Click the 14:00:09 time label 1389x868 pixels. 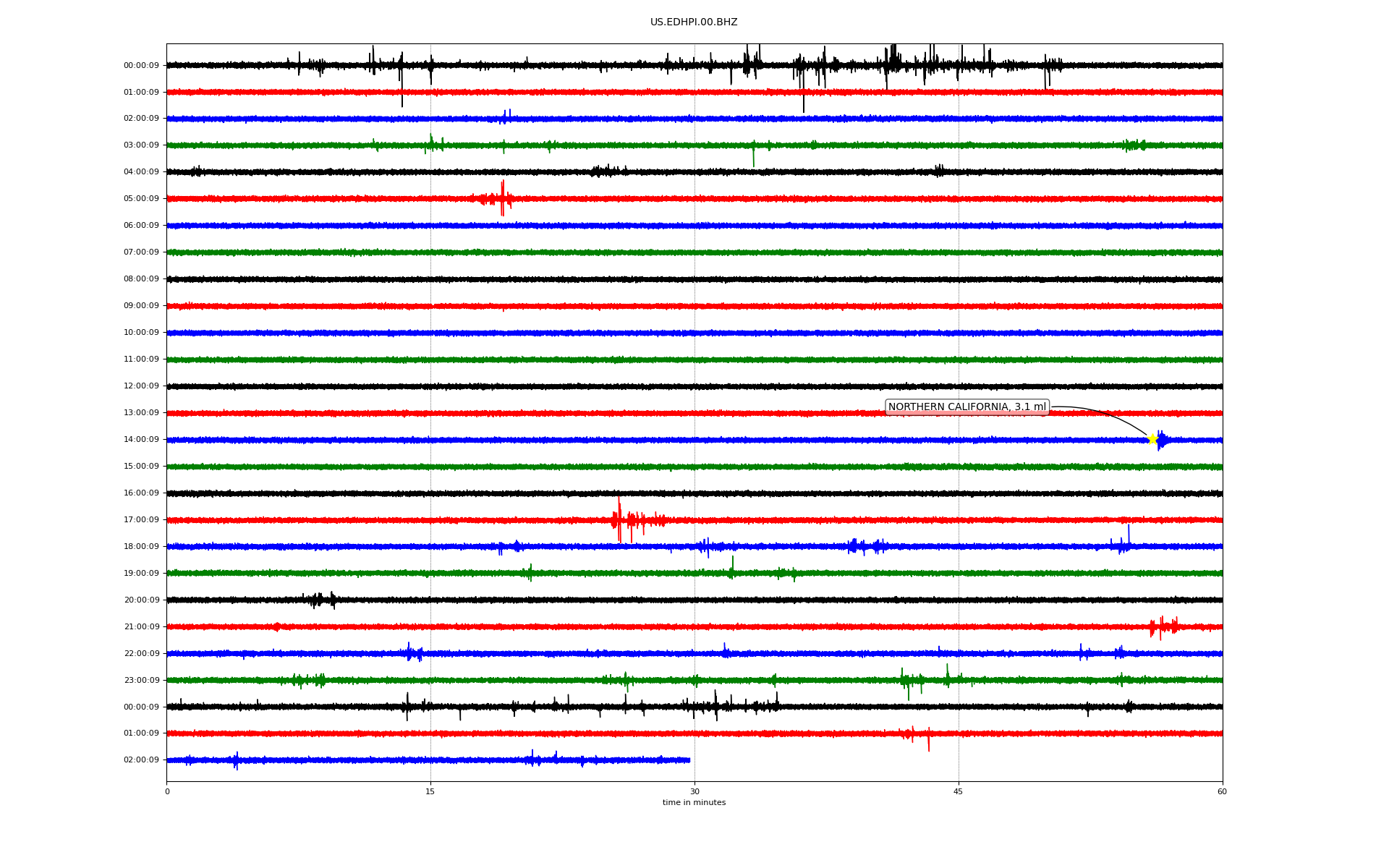point(141,440)
